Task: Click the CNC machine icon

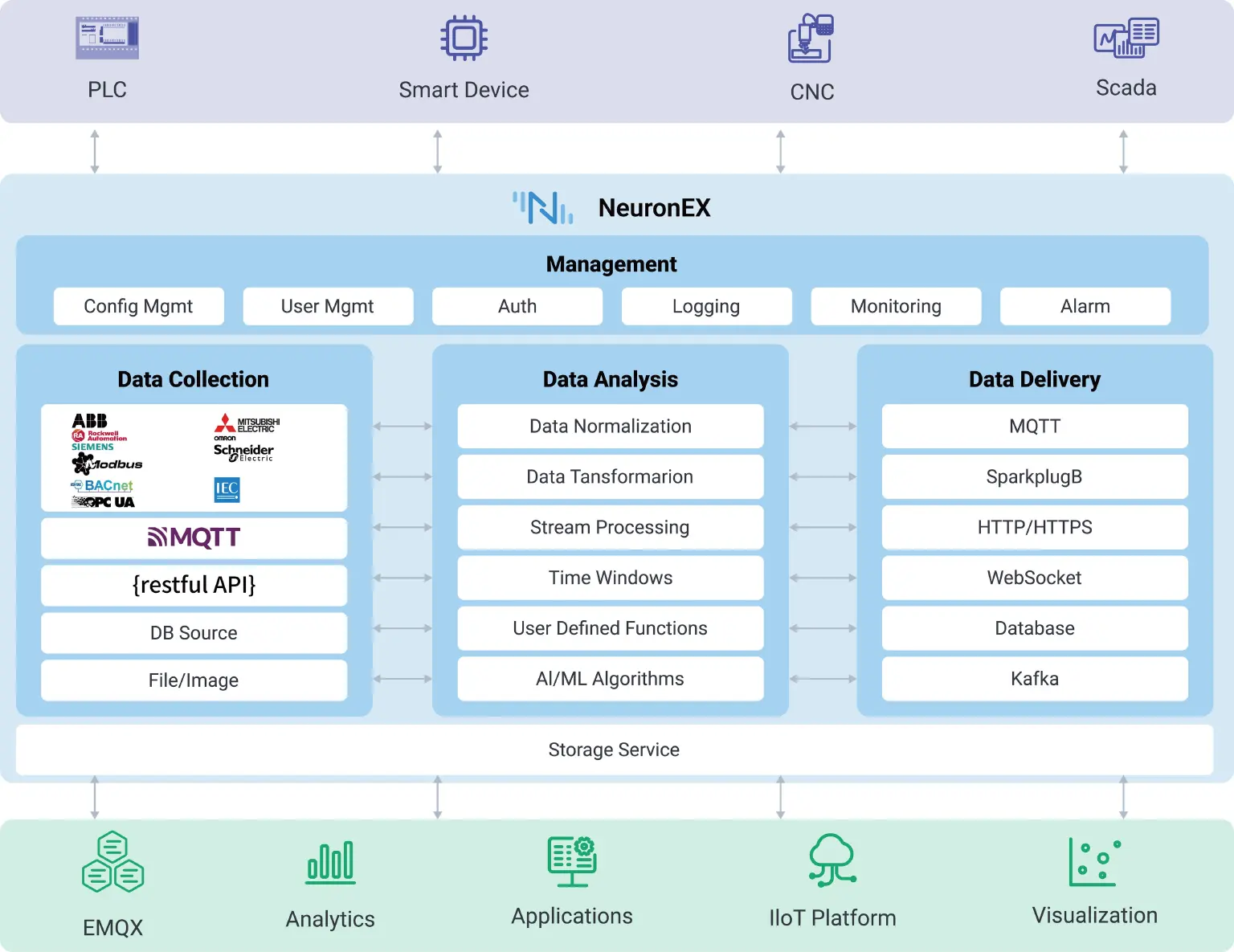Action: pyautogui.click(x=810, y=38)
